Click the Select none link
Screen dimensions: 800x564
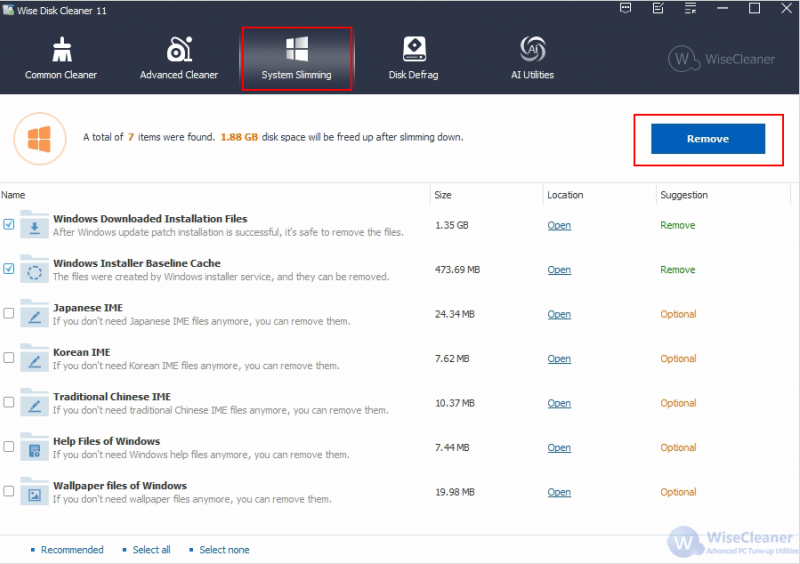[224, 550]
